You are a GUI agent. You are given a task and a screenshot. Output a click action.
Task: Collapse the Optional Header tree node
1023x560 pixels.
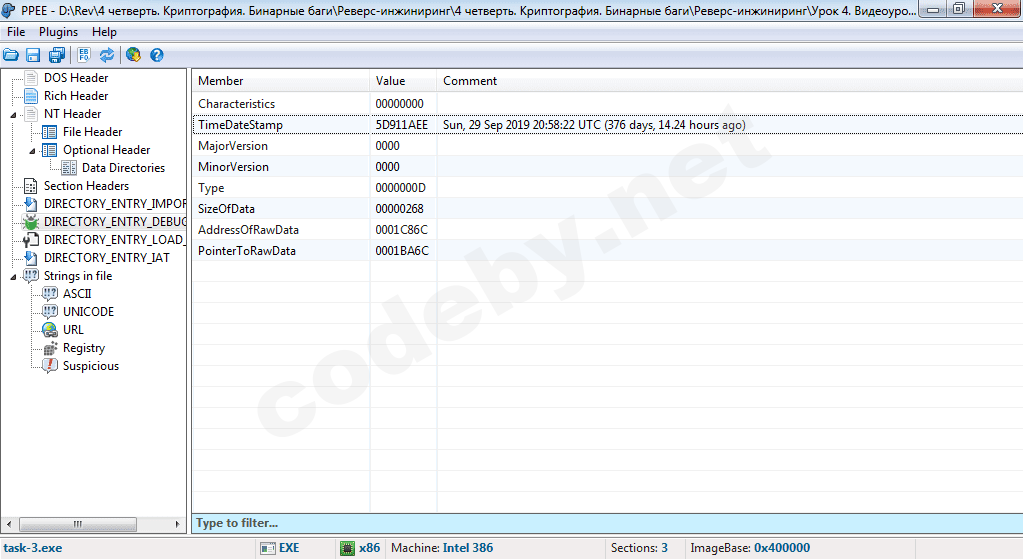click(33, 151)
